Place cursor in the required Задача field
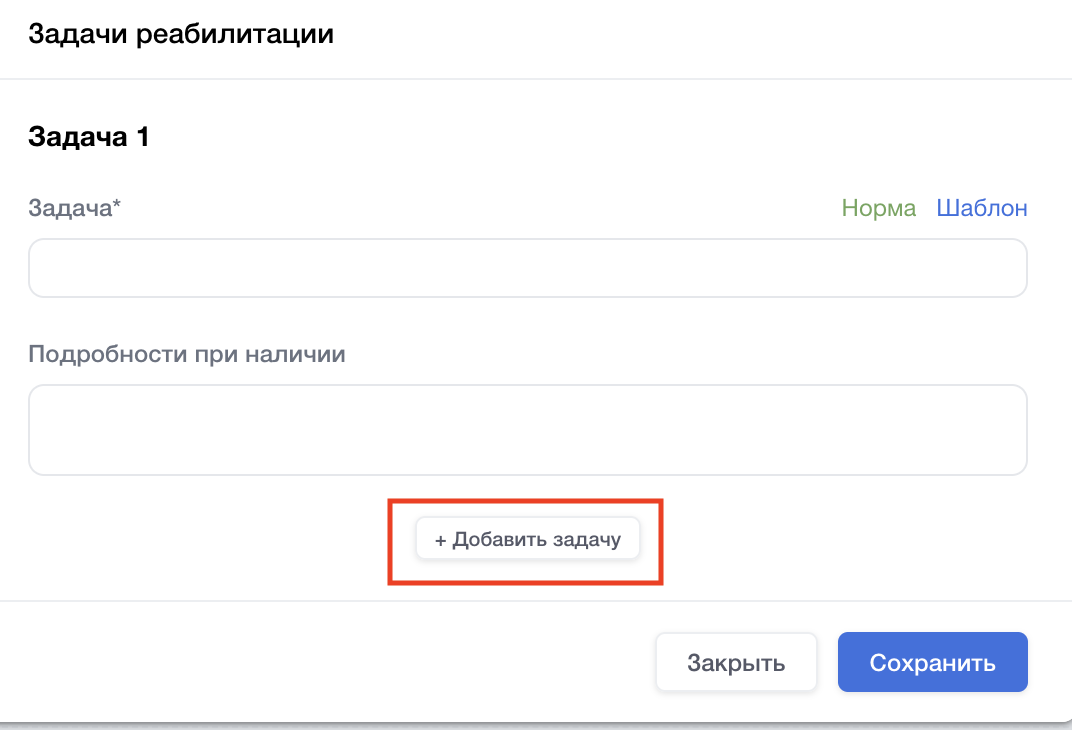1072x730 pixels. point(527,268)
